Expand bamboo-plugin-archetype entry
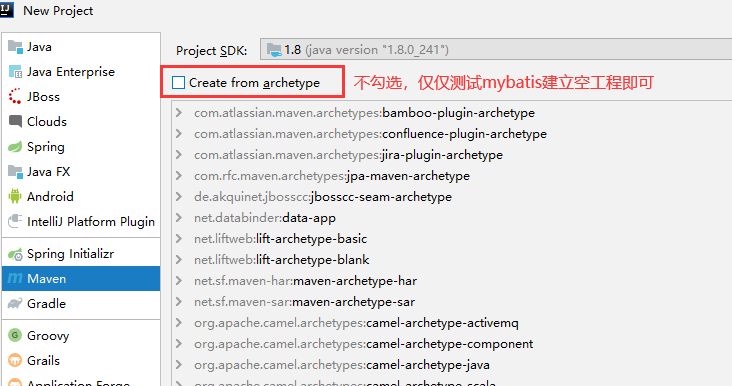This screenshot has height=386, width=732. 179,112
